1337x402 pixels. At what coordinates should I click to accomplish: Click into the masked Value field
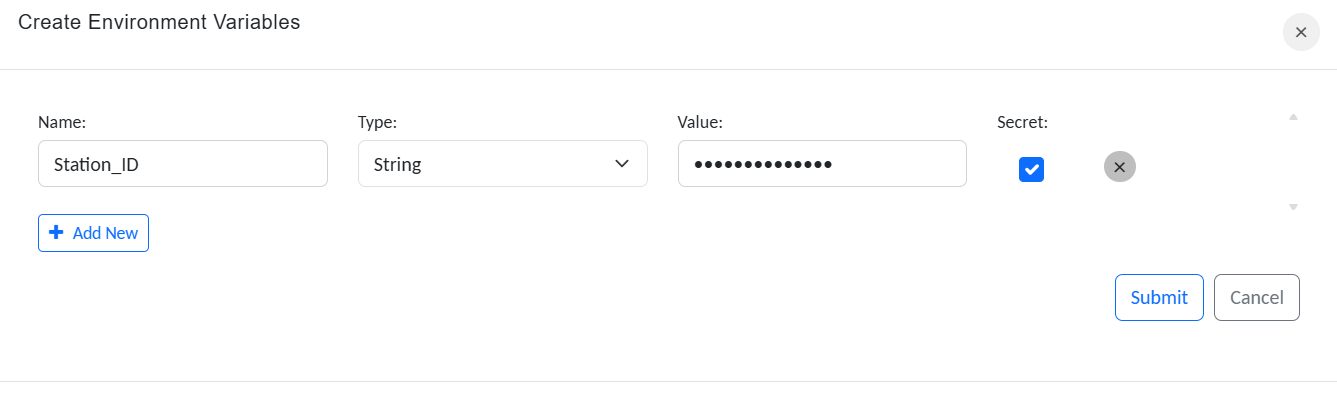click(x=821, y=164)
